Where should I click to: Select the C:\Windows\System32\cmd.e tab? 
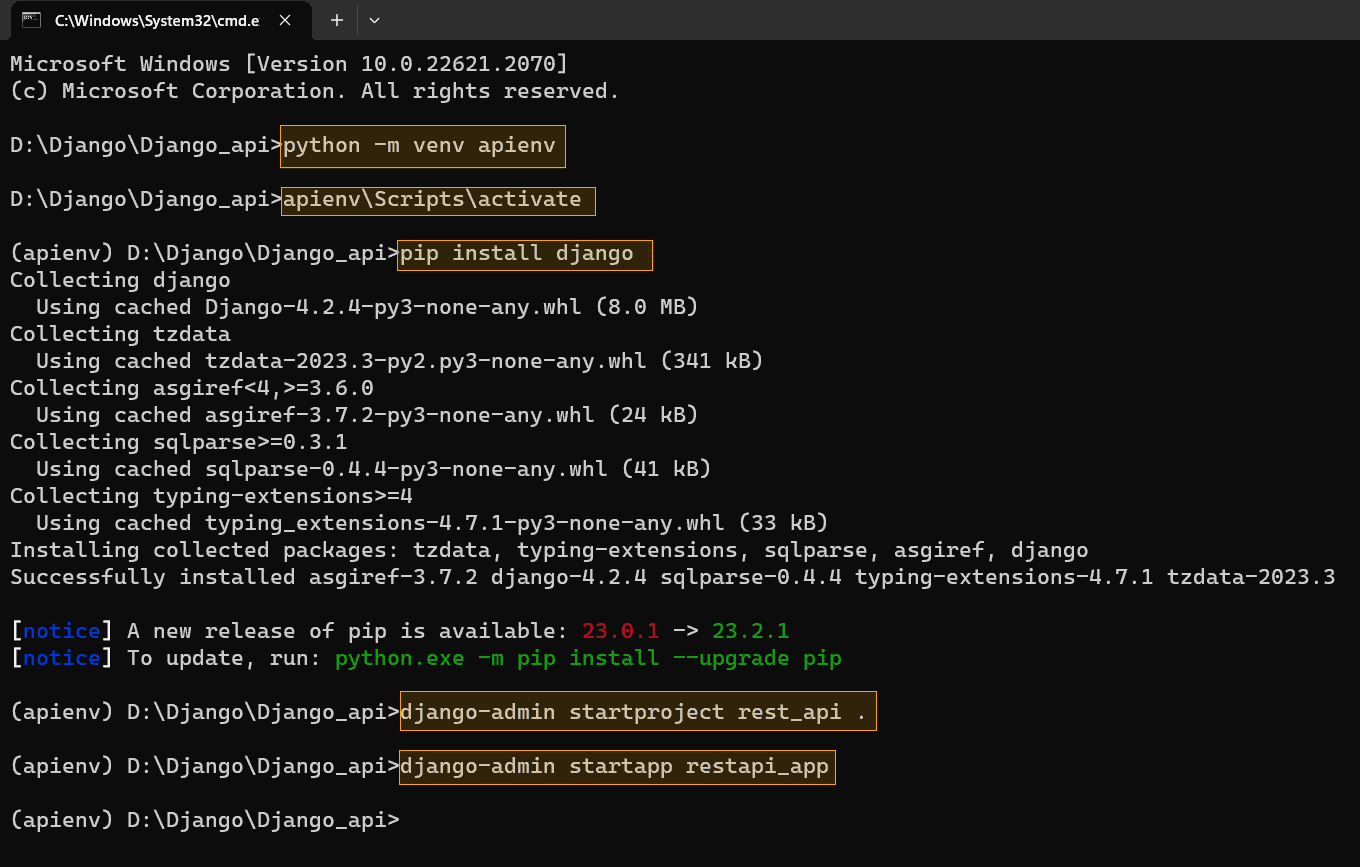(x=160, y=20)
